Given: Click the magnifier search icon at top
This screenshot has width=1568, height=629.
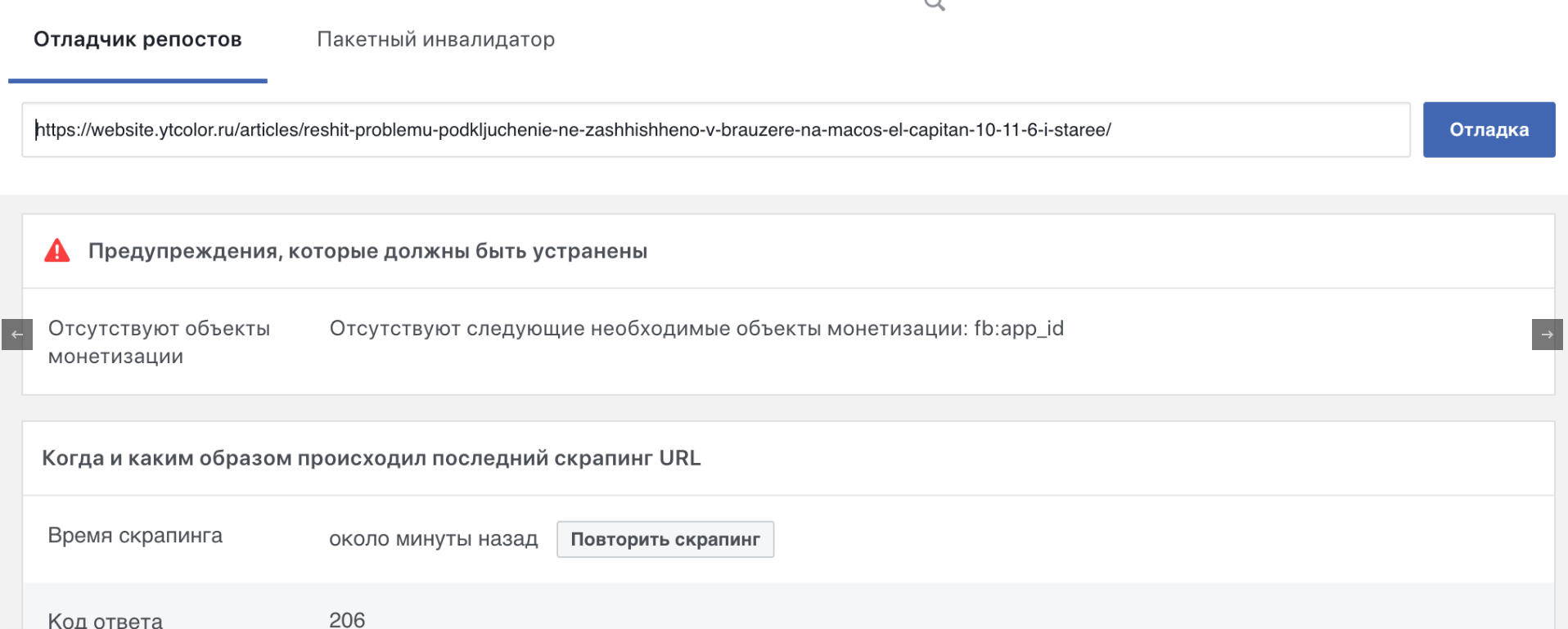Looking at the screenshot, I should click(x=935, y=4).
